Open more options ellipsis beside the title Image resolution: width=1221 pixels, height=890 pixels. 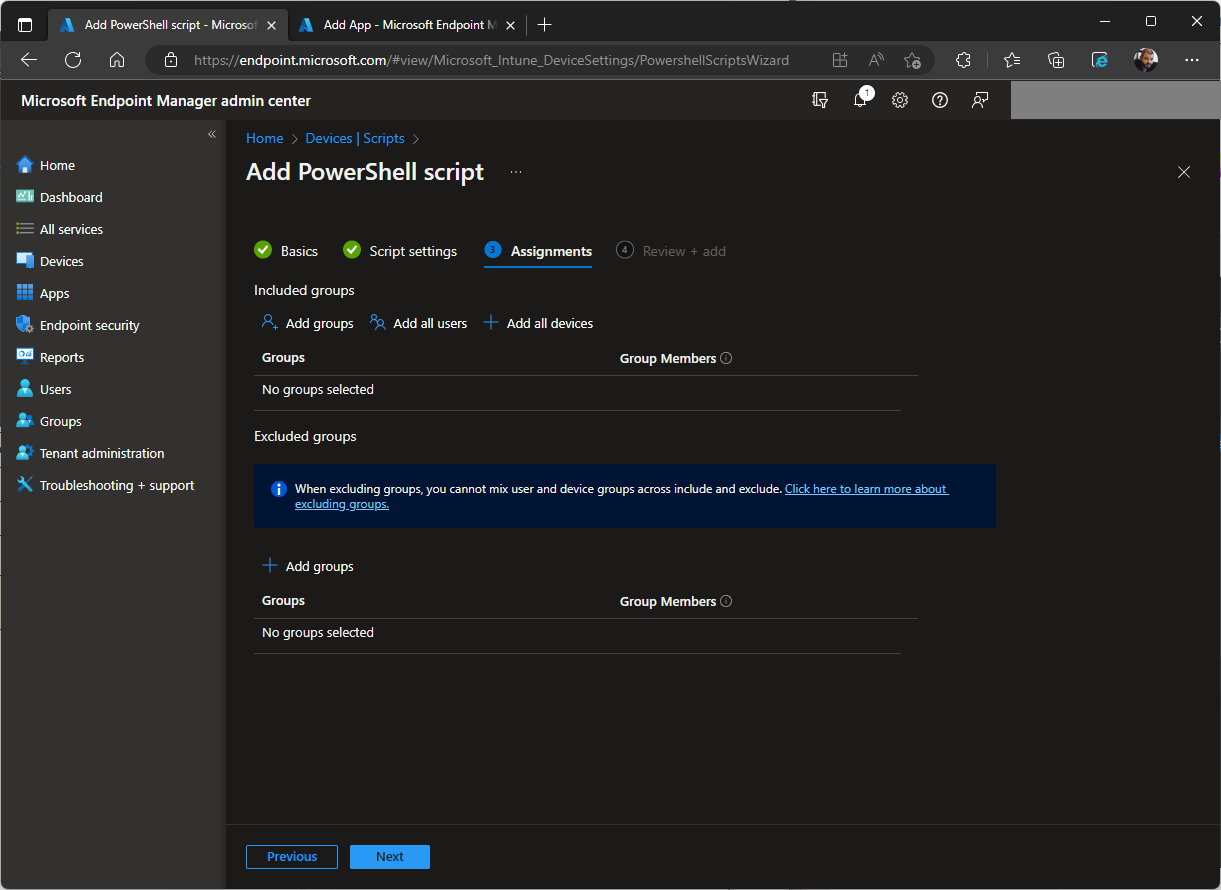click(x=516, y=172)
